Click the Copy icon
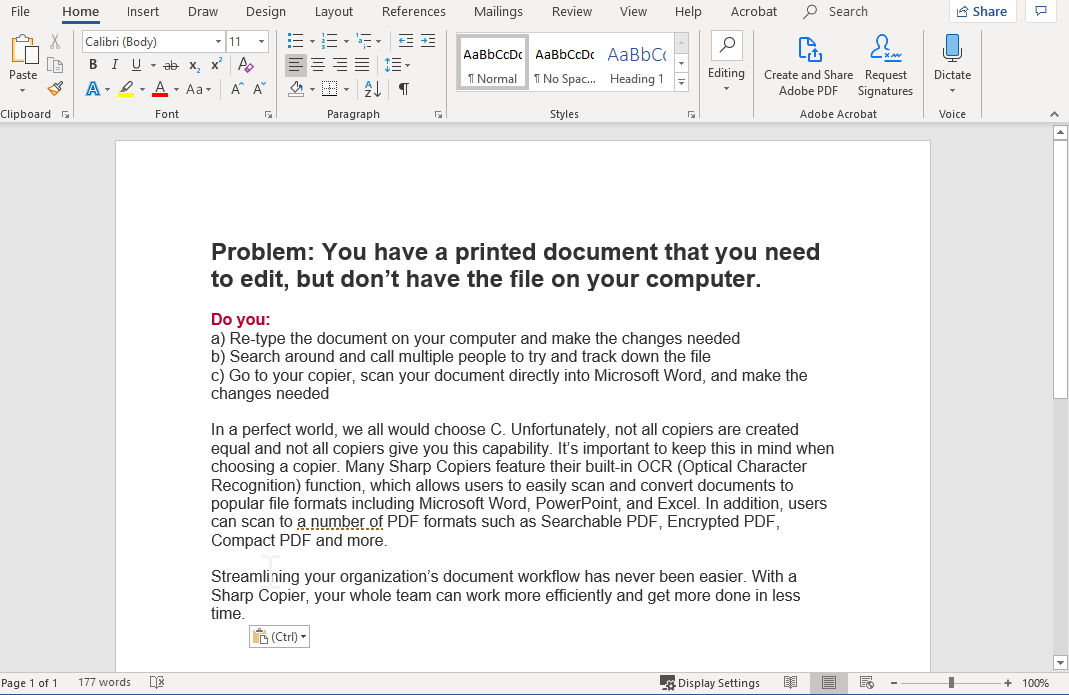 [x=55, y=65]
